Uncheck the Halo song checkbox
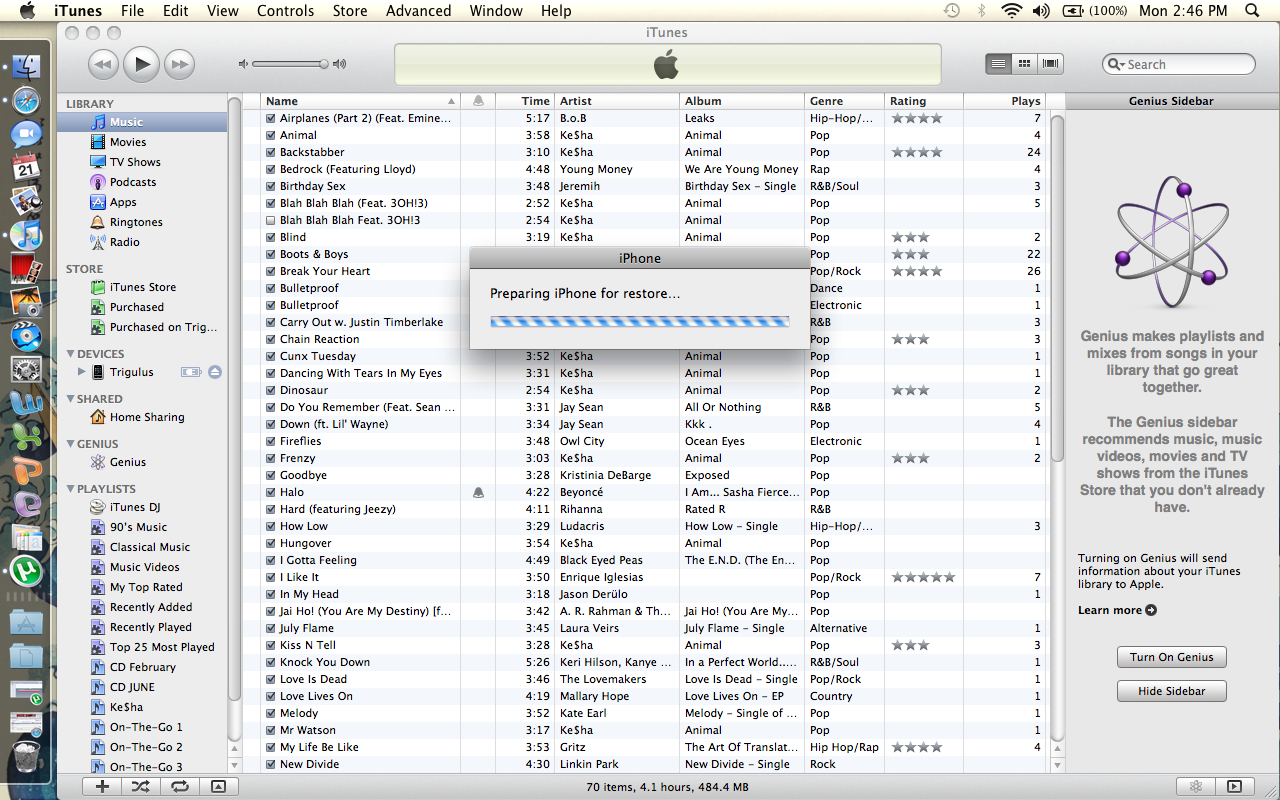The height and width of the screenshot is (800, 1280). click(271, 492)
